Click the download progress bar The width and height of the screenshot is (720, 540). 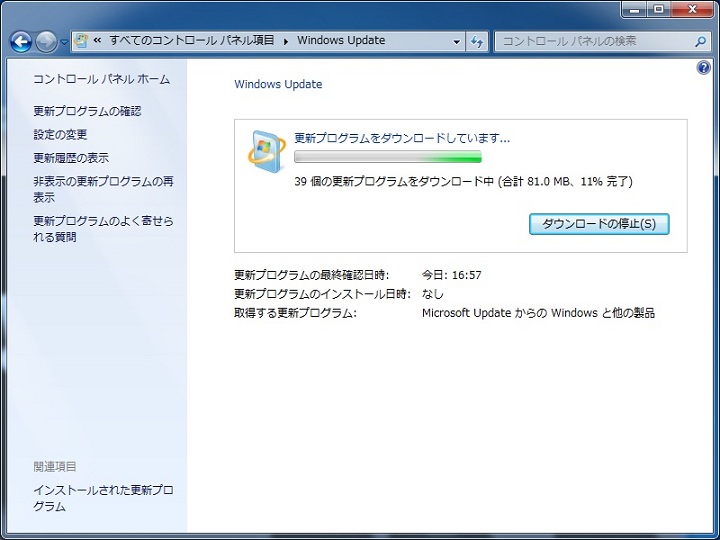(x=388, y=157)
